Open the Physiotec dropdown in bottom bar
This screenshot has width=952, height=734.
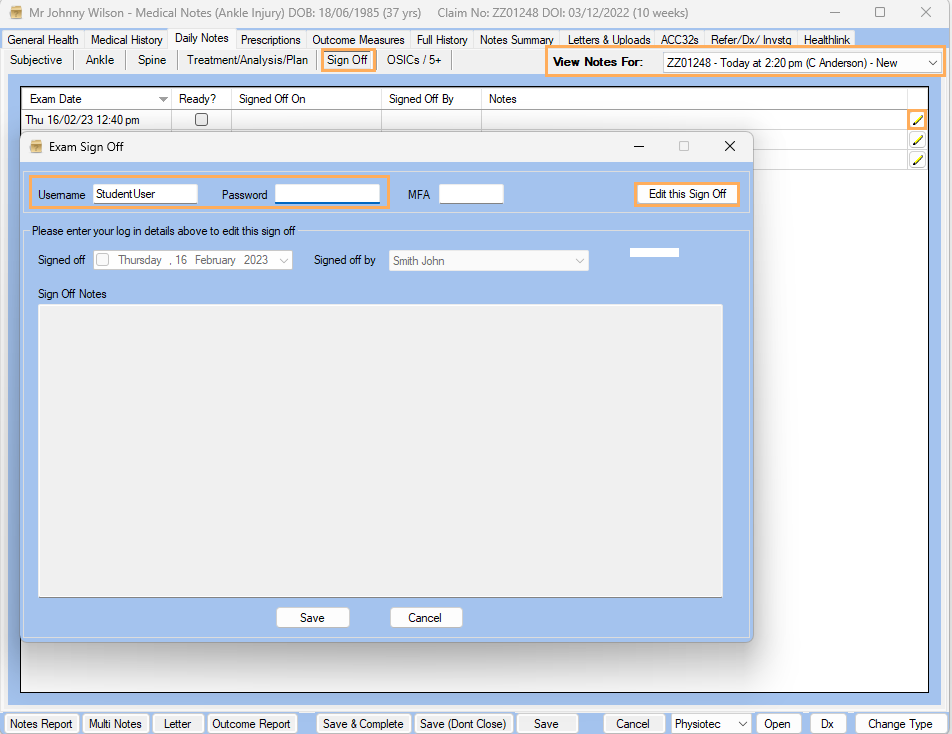741,724
